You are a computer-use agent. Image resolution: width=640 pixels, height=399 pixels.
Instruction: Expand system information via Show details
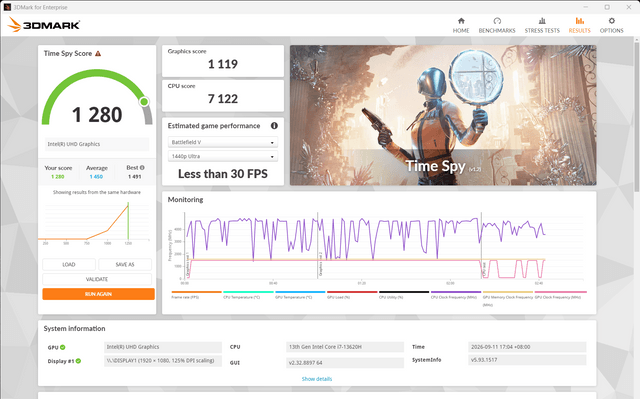pos(317,379)
